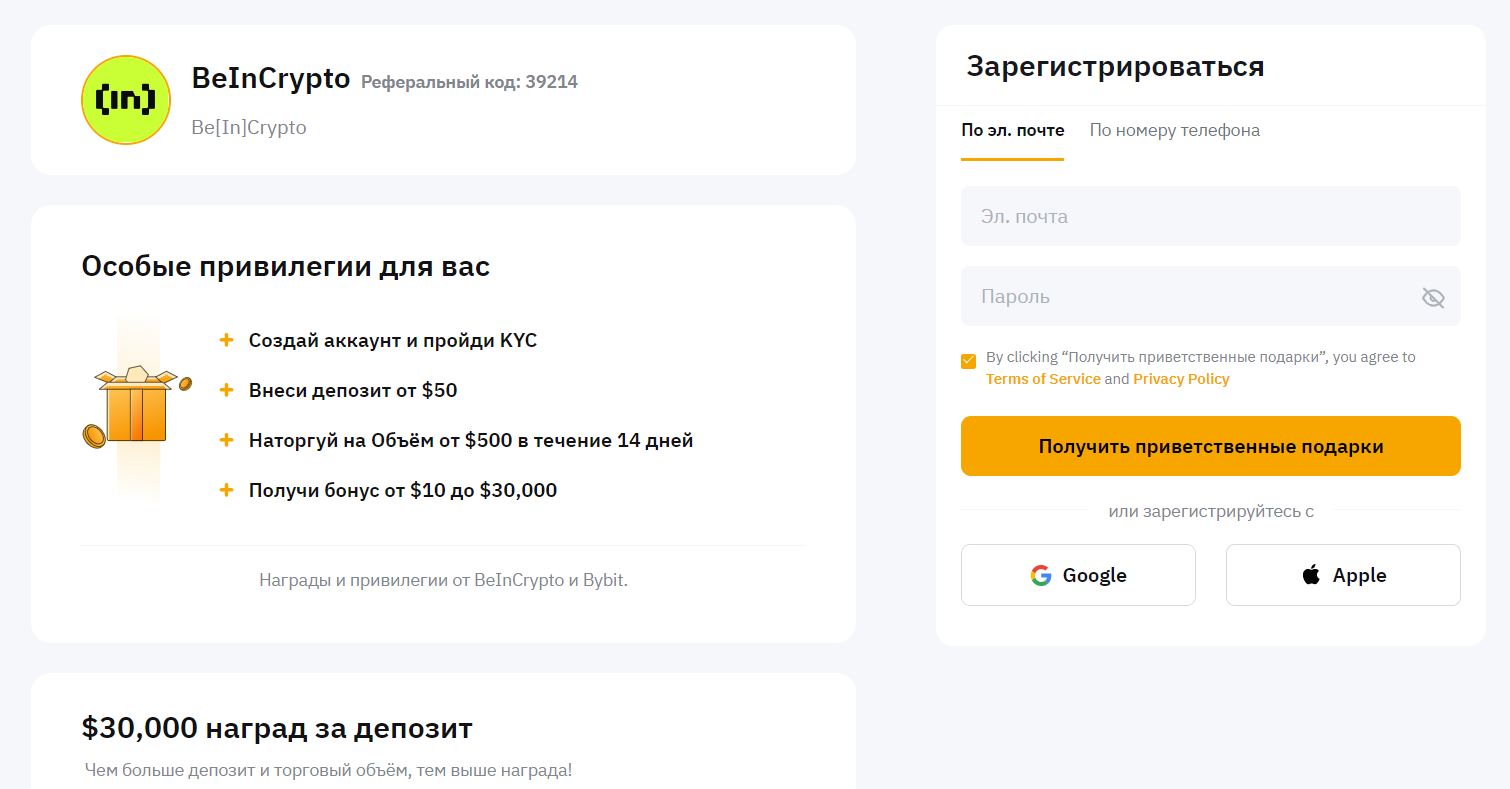Sign up with the Apple logo button

tap(1343, 575)
